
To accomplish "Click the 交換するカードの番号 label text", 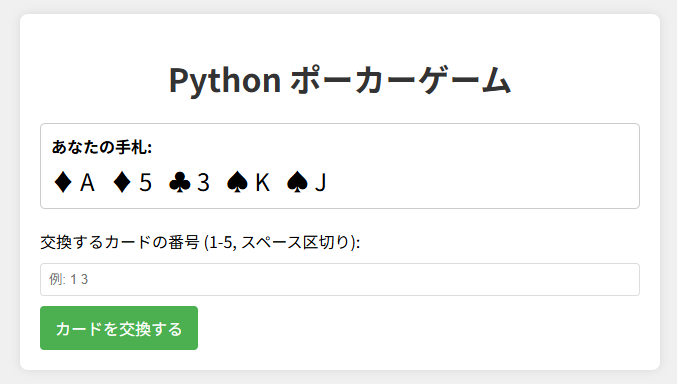I will (120, 242).
